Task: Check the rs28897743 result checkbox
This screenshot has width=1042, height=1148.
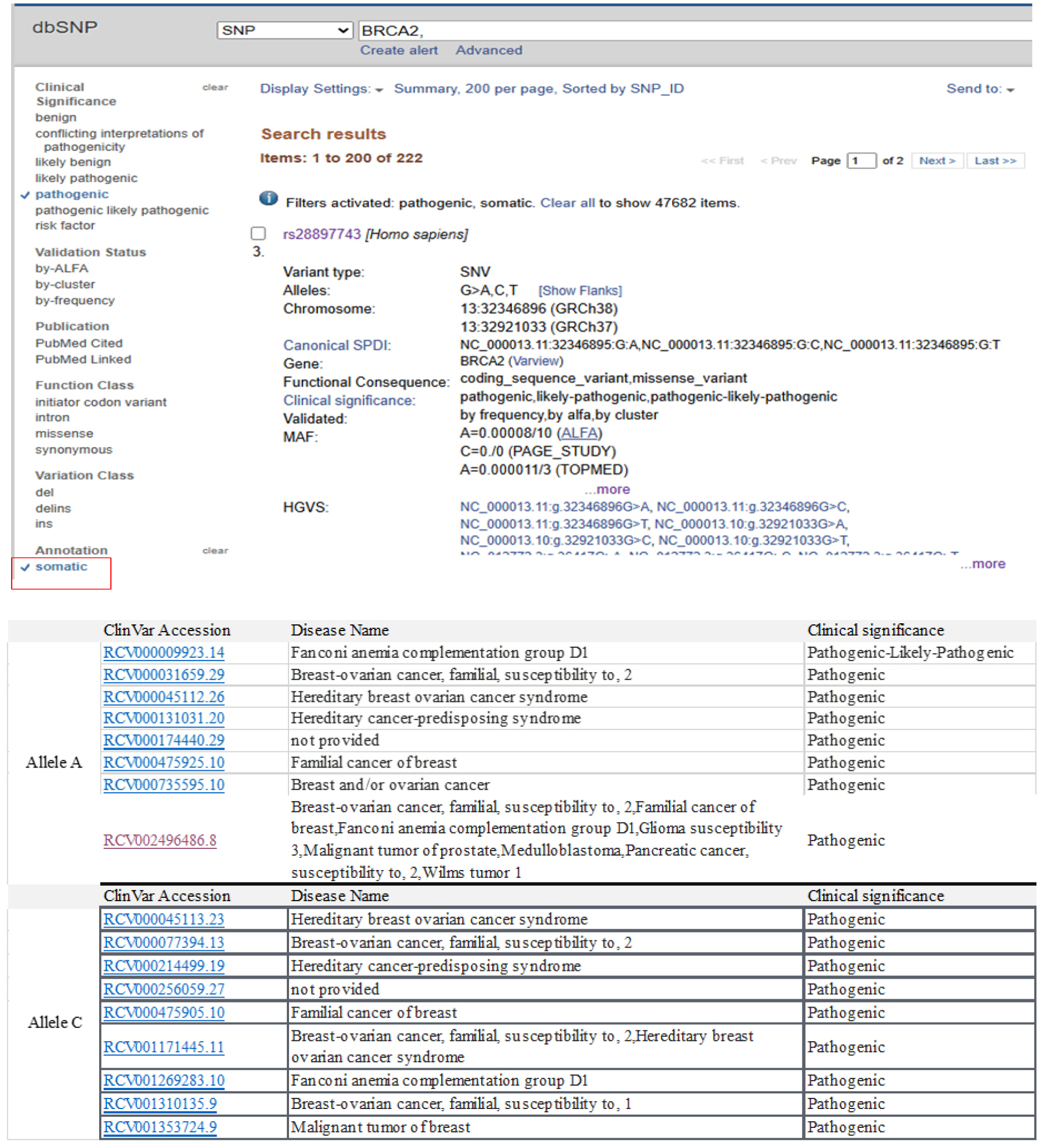Action: point(257,232)
